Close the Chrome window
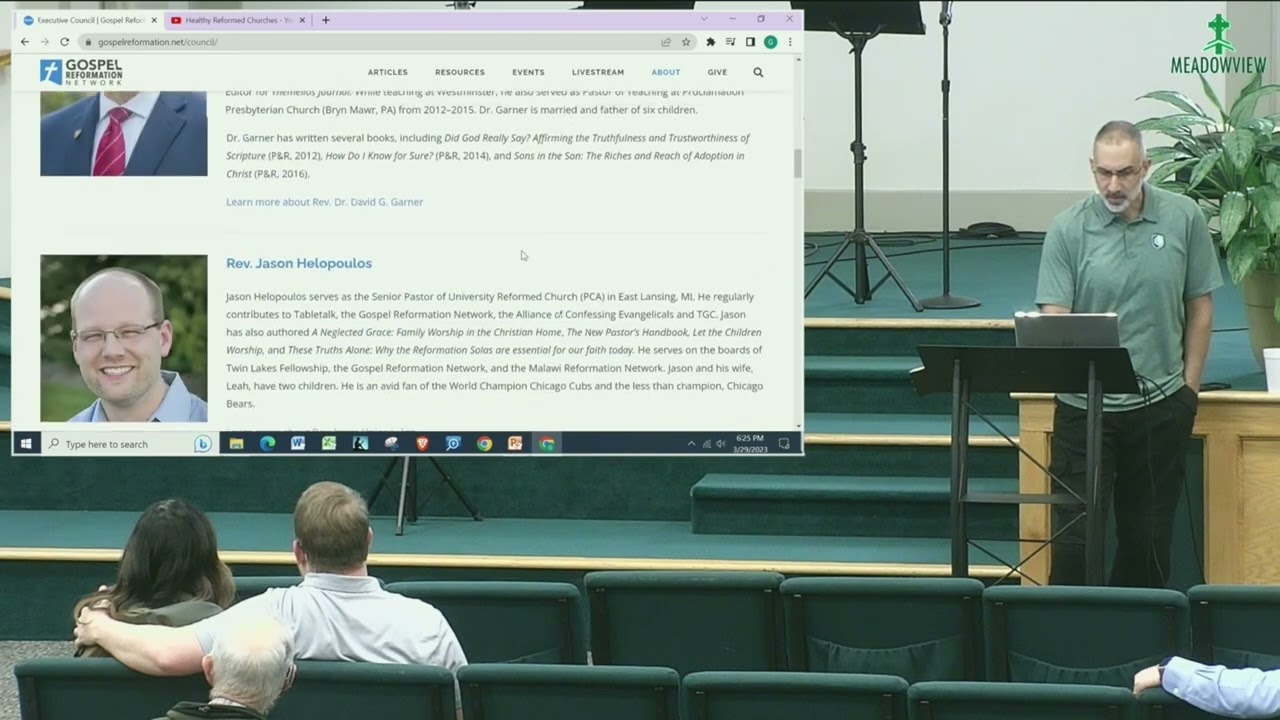This screenshot has height=720, width=1280. (x=789, y=19)
